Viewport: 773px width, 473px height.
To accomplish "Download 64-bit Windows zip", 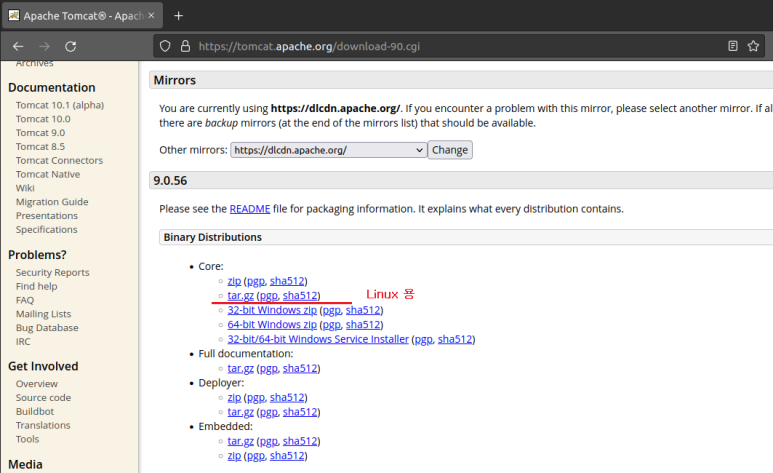I will pyautogui.click(x=272, y=325).
